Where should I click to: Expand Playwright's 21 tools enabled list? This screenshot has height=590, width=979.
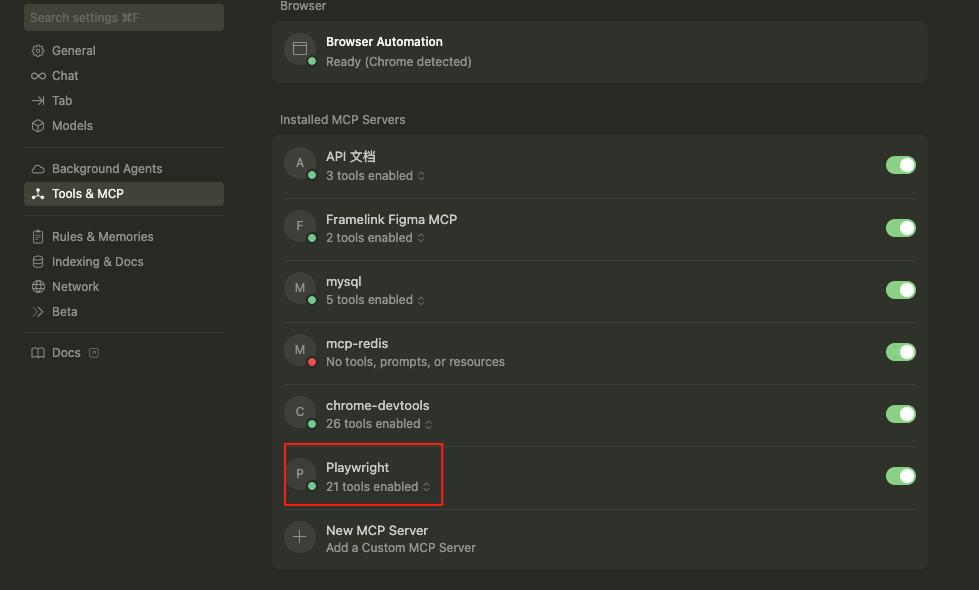(379, 487)
